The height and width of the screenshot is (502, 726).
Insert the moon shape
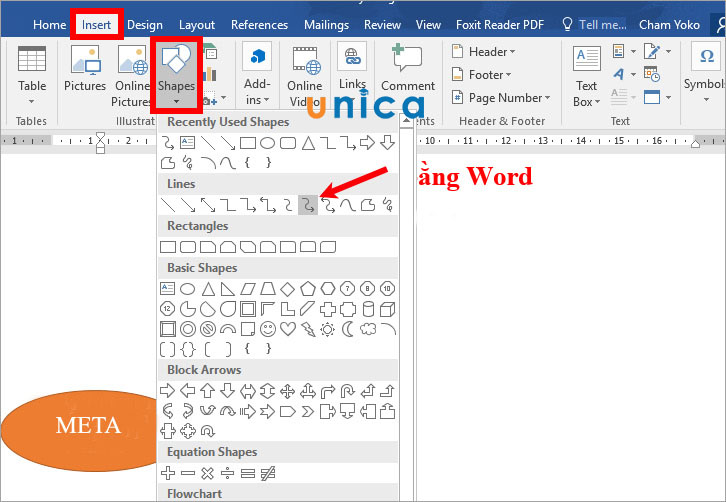click(348, 329)
